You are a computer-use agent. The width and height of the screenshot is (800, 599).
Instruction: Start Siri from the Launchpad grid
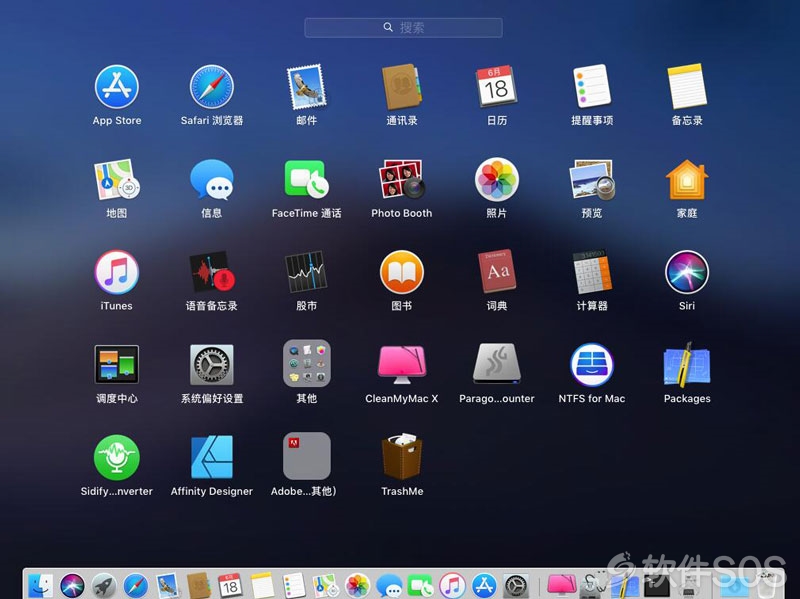pyautogui.click(x=687, y=272)
